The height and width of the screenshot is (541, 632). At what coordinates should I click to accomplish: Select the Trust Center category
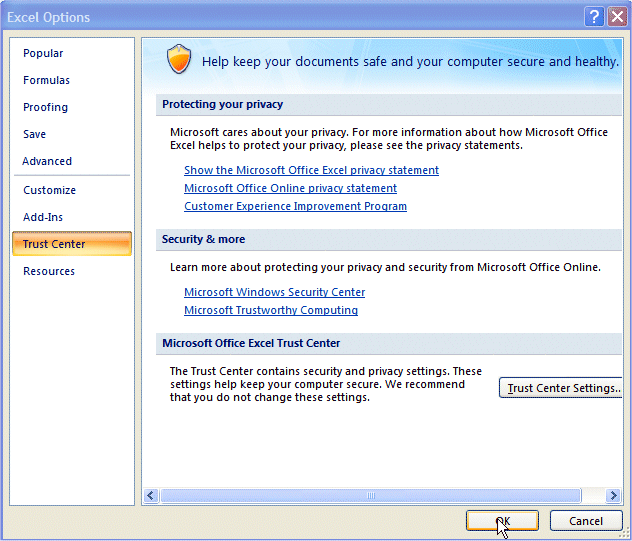[x=72, y=244]
